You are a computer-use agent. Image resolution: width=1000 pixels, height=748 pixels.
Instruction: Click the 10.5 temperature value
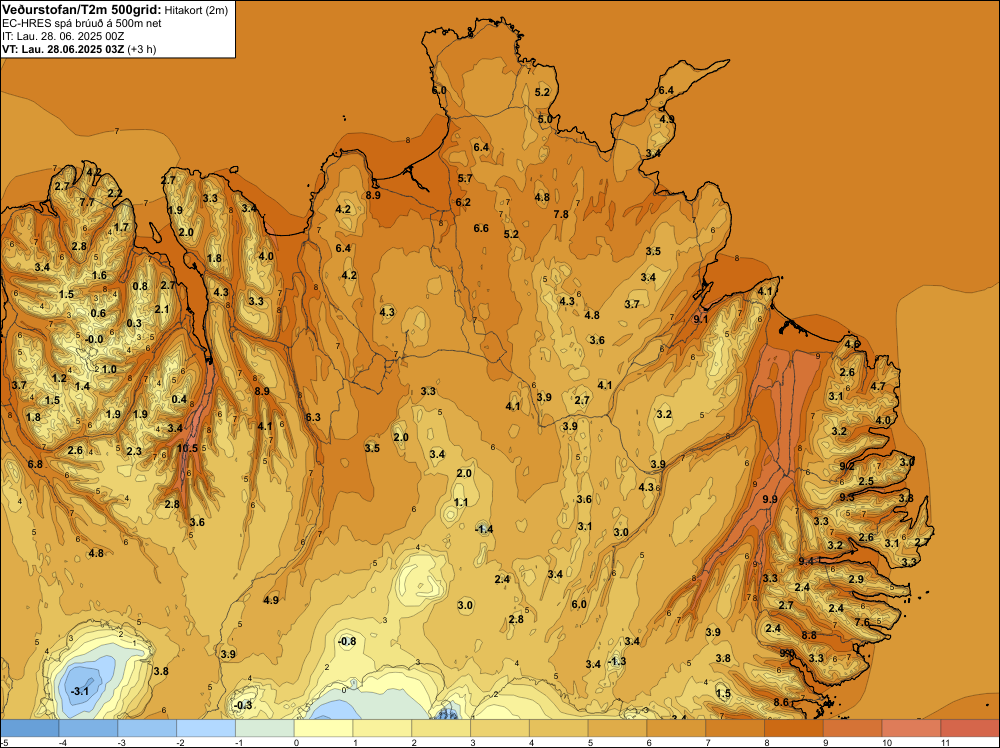188,448
